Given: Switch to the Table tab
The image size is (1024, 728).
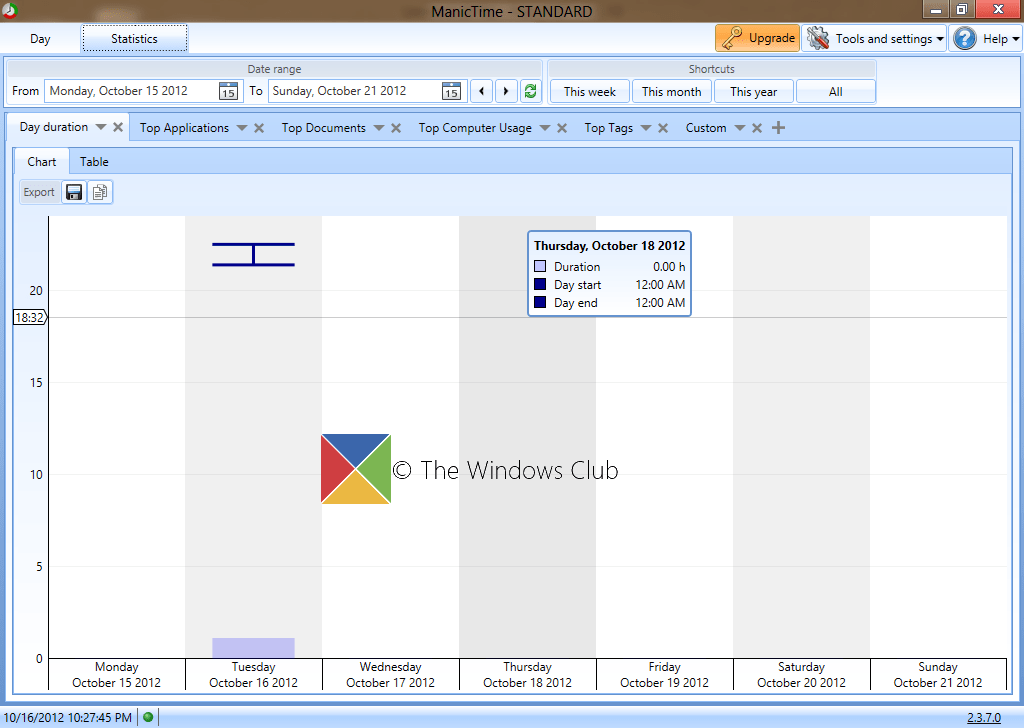Looking at the screenshot, I should [x=93, y=161].
